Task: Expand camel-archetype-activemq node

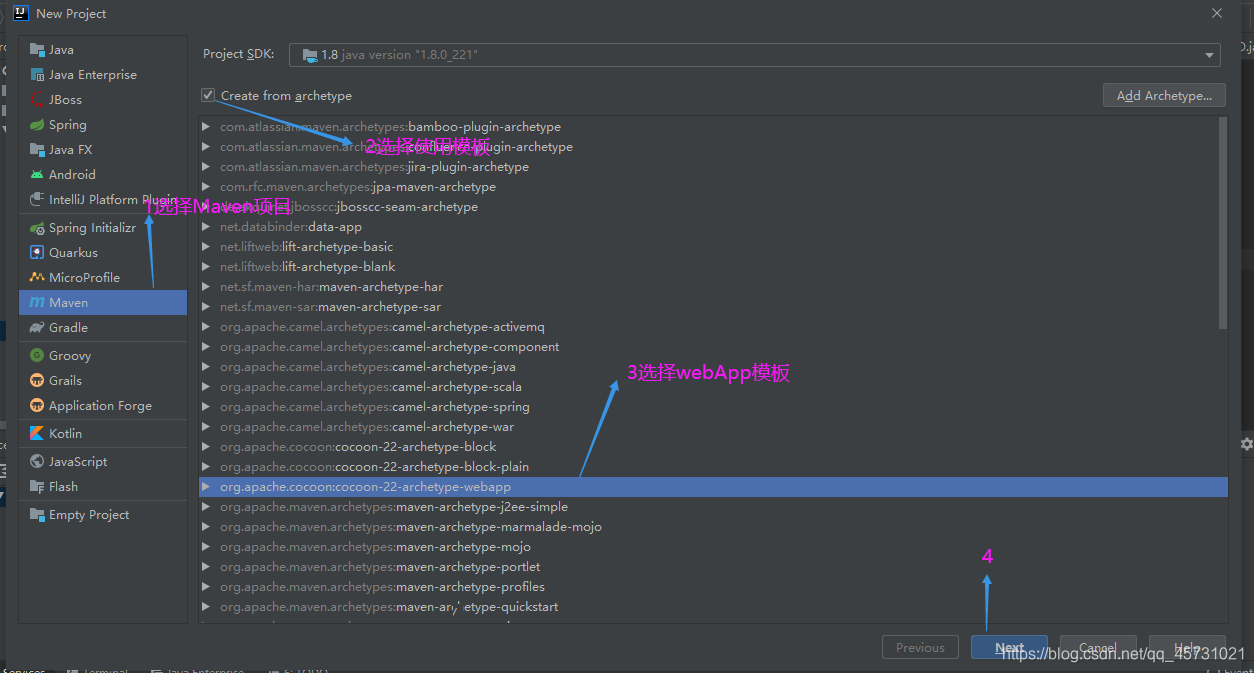Action: (x=206, y=327)
